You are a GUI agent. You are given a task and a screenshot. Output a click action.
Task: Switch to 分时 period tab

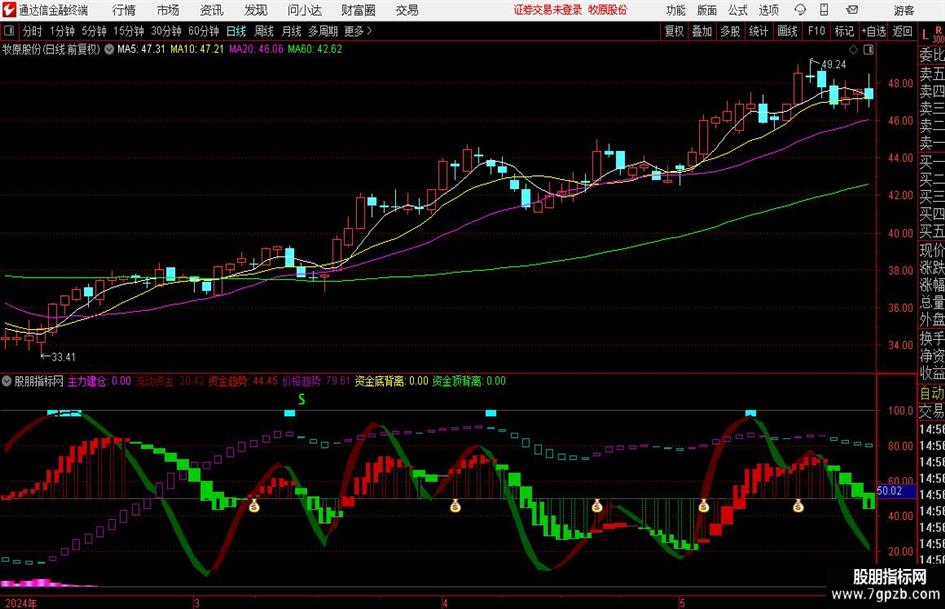(x=33, y=31)
